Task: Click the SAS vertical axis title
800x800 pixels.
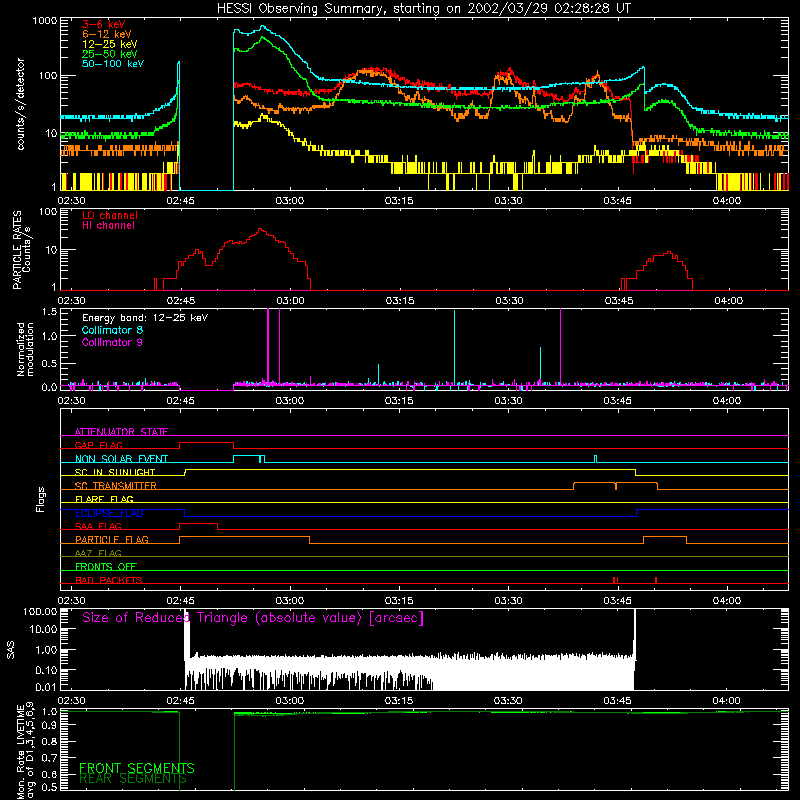Action: pos(11,650)
